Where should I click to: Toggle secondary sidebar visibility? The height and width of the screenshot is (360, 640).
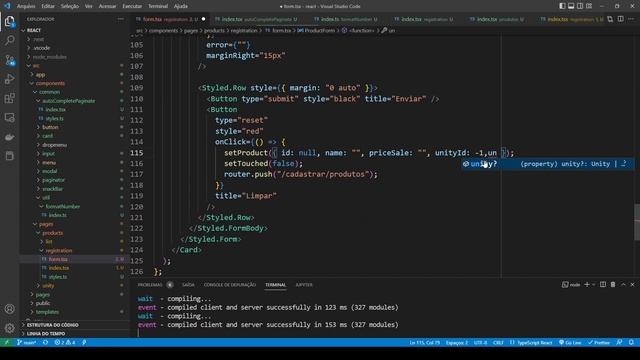pos(580,6)
